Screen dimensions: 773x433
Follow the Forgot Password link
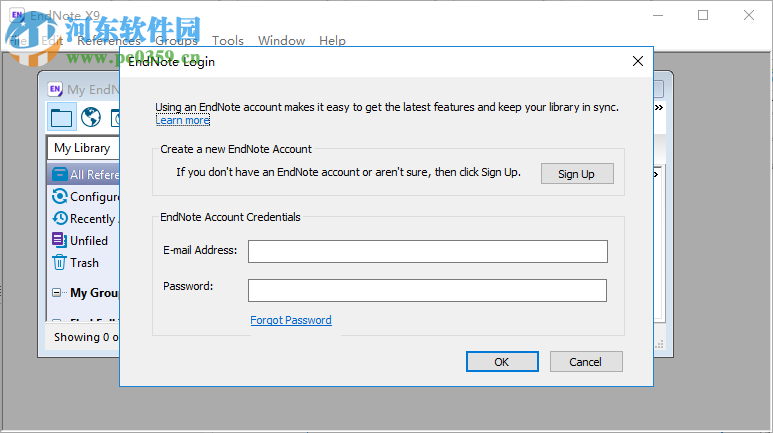coord(291,321)
